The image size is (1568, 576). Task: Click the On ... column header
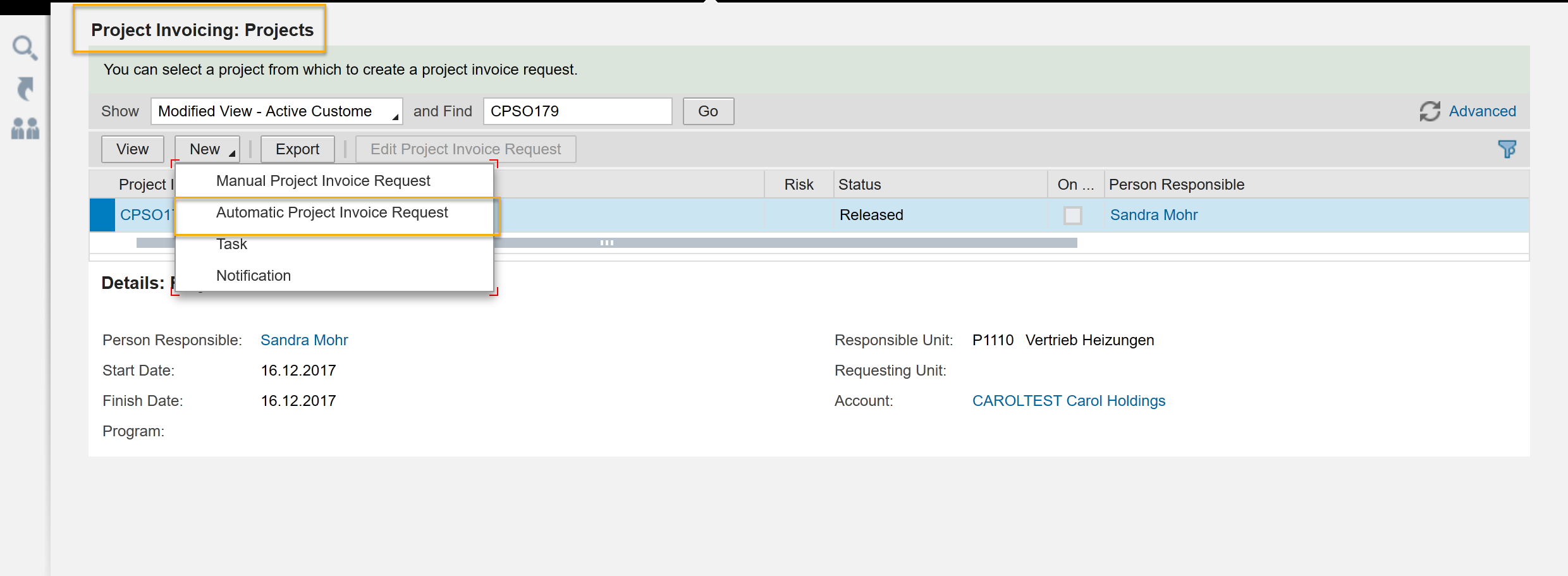click(x=1076, y=185)
